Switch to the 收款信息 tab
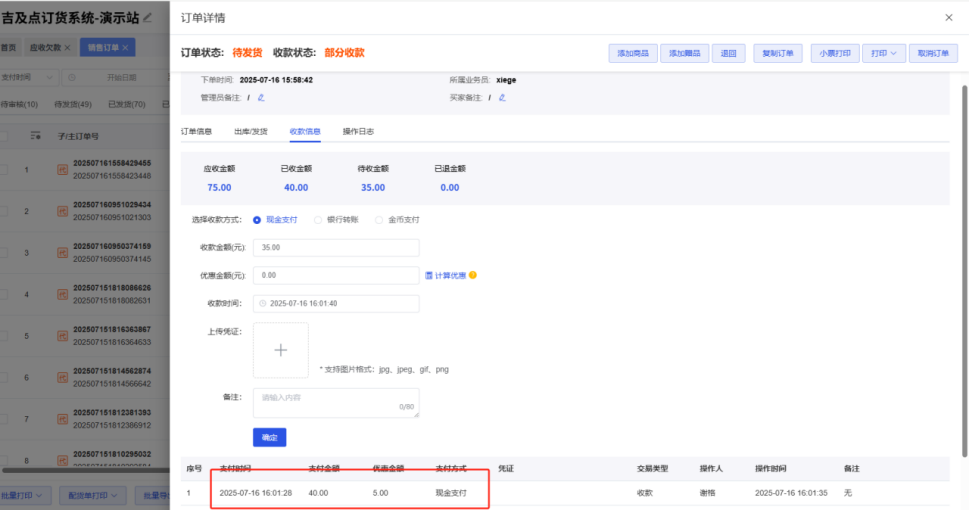 pyautogui.click(x=305, y=132)
